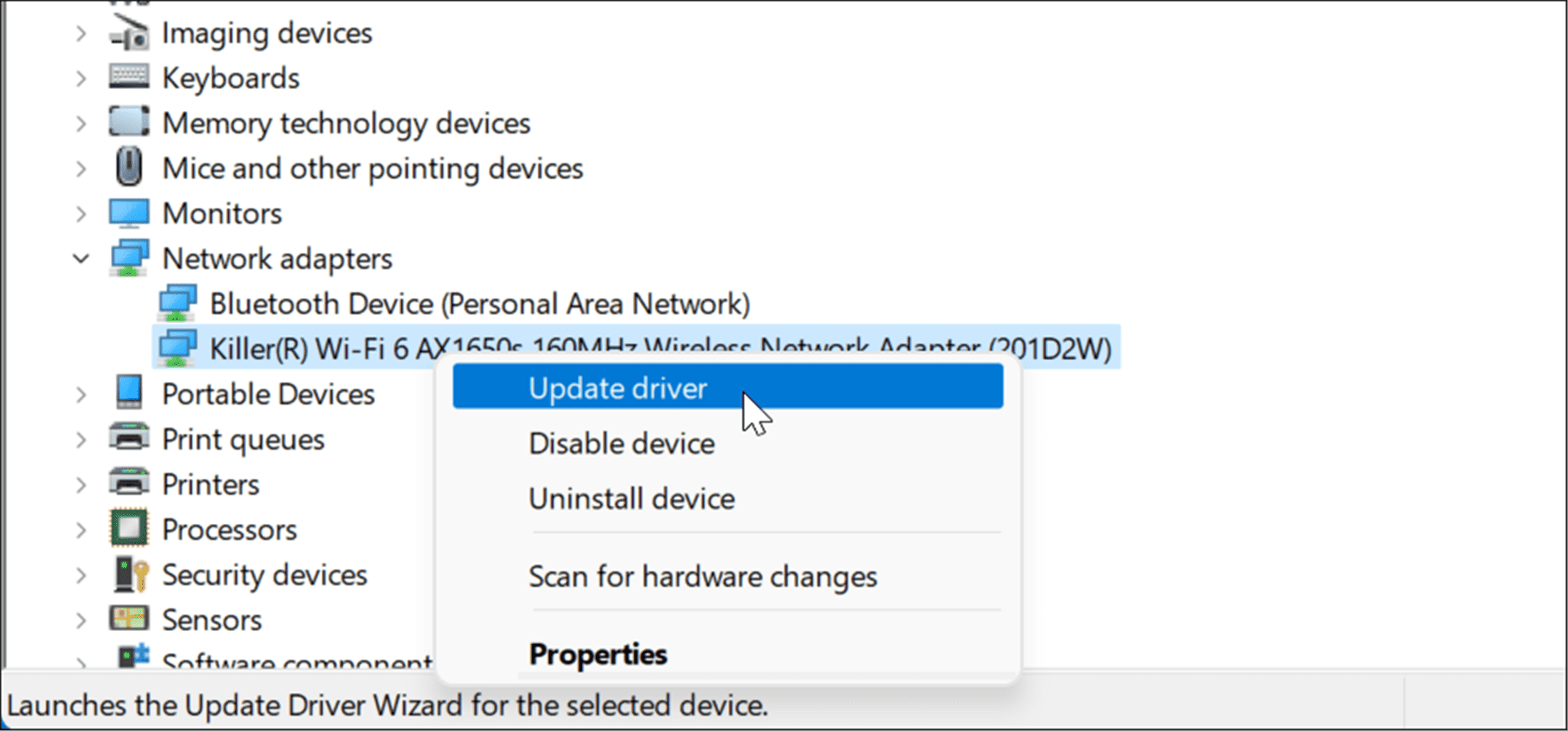Select Disable device menu entry

tap(621, 444)
